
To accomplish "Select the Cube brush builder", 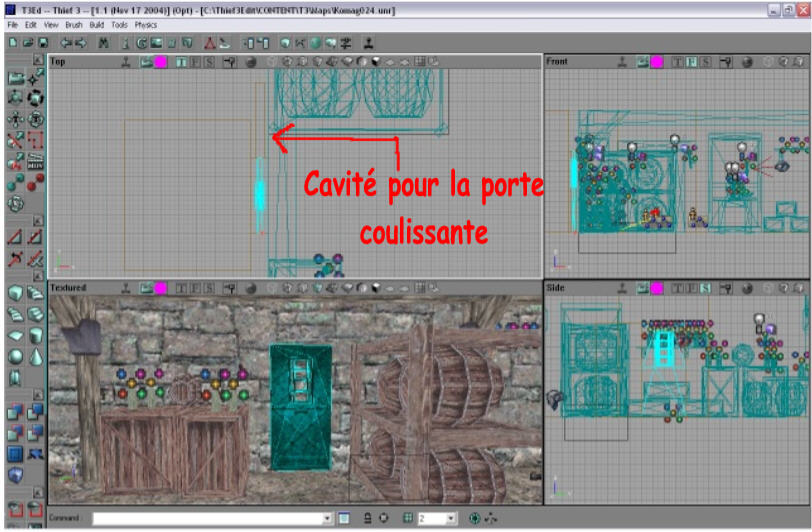I will tap(16, 293).
